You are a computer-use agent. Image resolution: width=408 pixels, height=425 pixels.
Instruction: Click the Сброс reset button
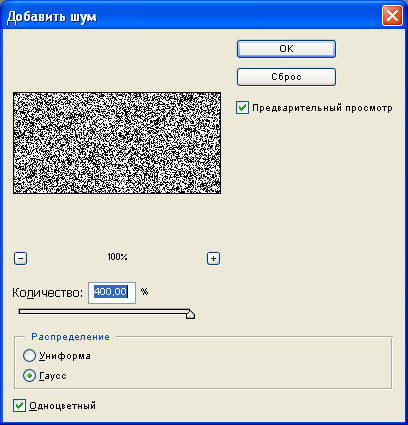pyautogui.click(x=286, y=77)
